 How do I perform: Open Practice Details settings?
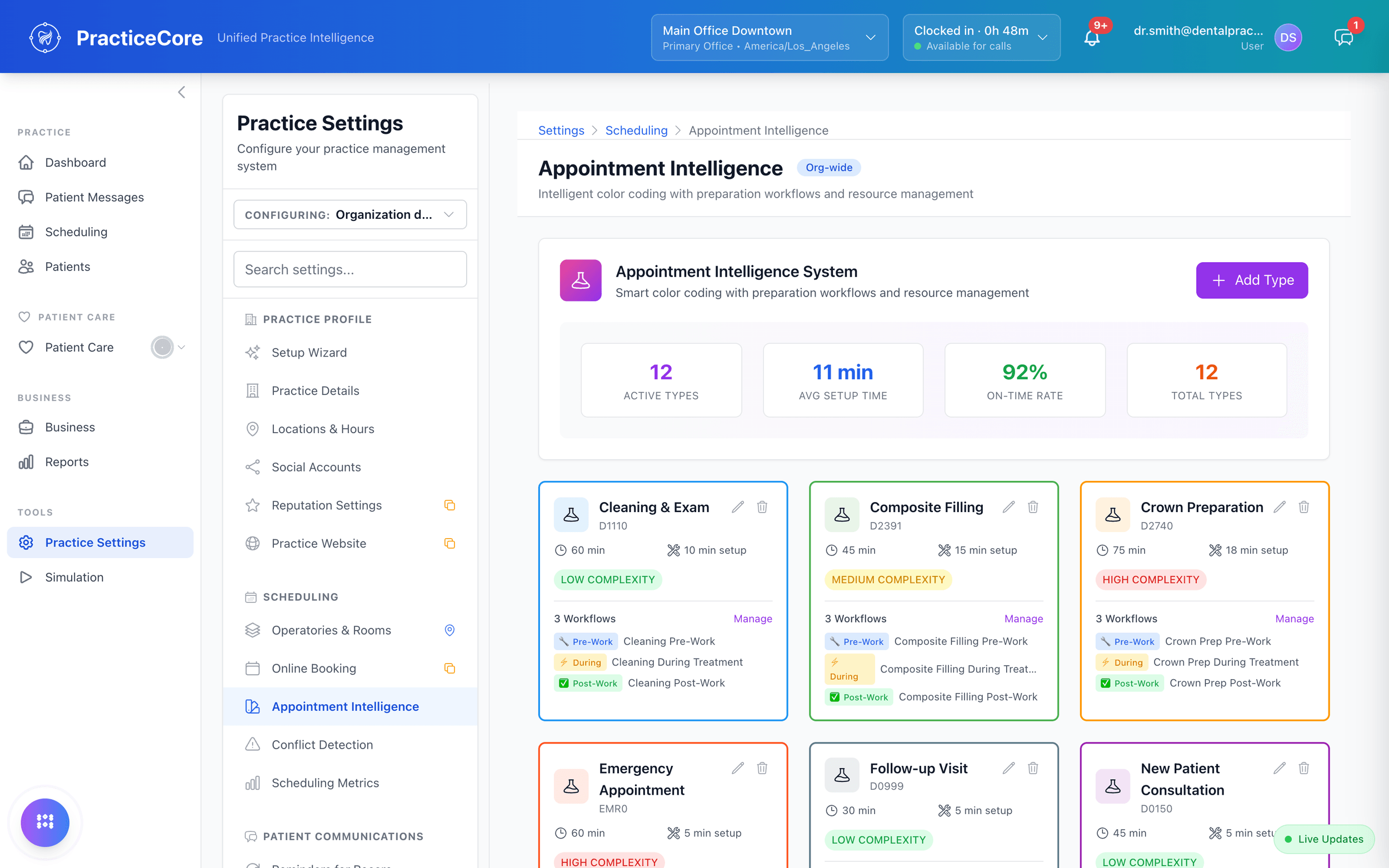click(x=350, y=390)
